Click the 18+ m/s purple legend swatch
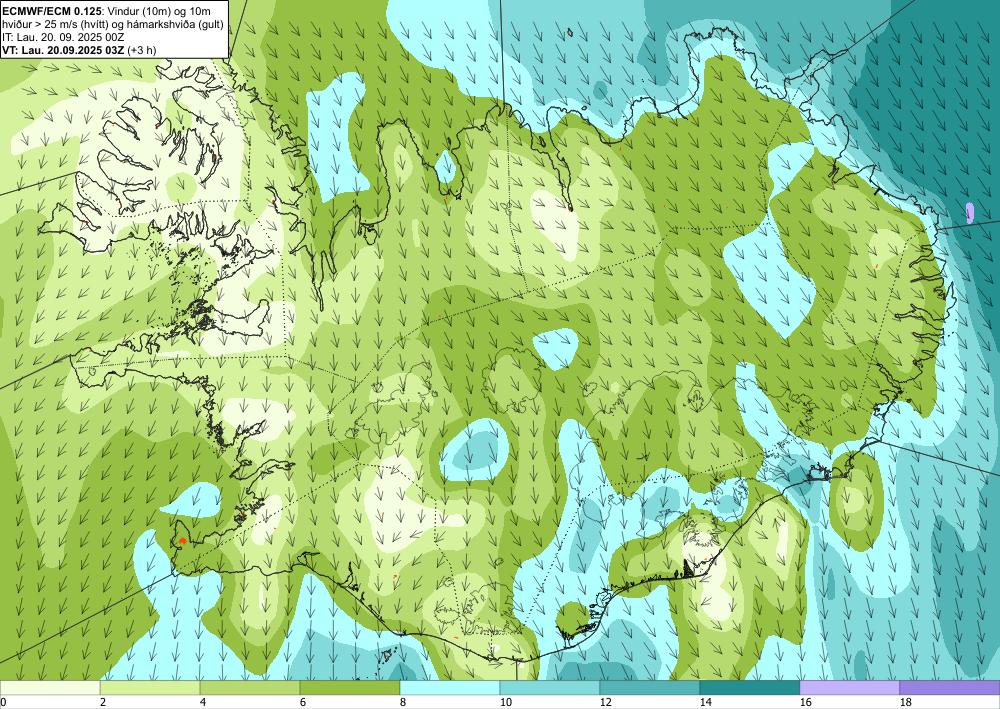The height and width of the screenshot is (709, 1000). point(950,688)
